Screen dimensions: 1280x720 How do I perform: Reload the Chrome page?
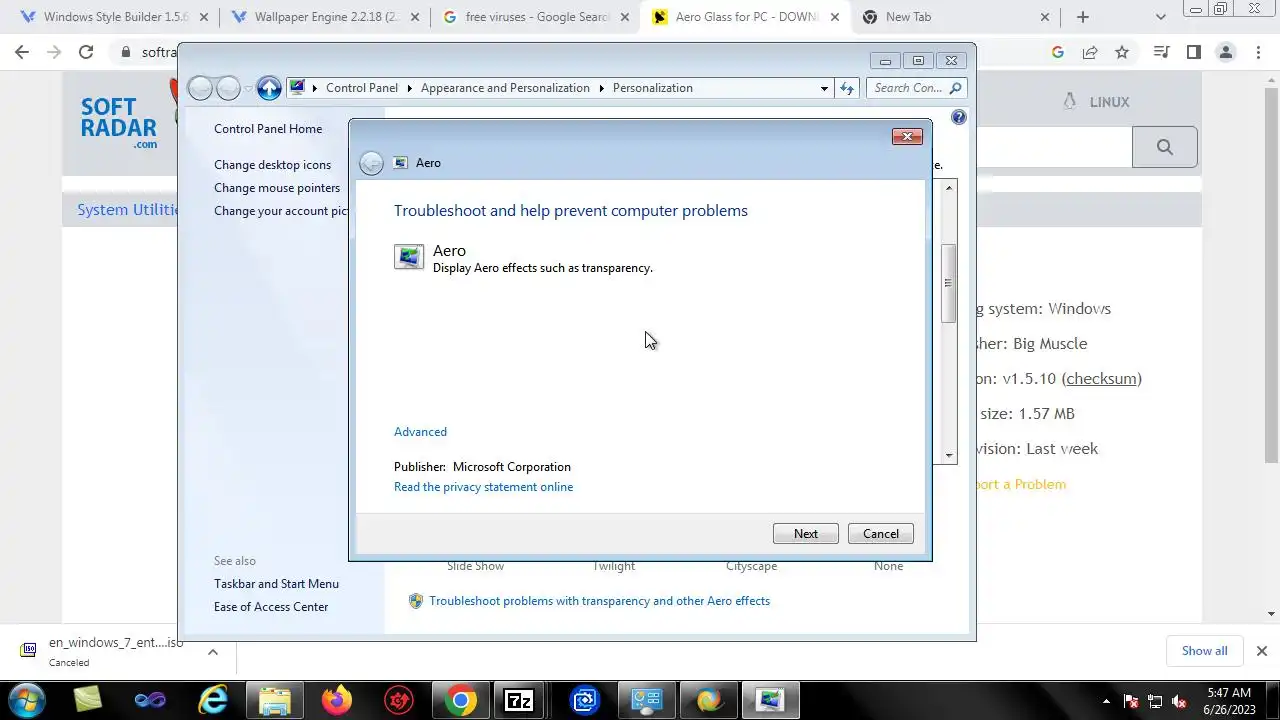(86, 52)
